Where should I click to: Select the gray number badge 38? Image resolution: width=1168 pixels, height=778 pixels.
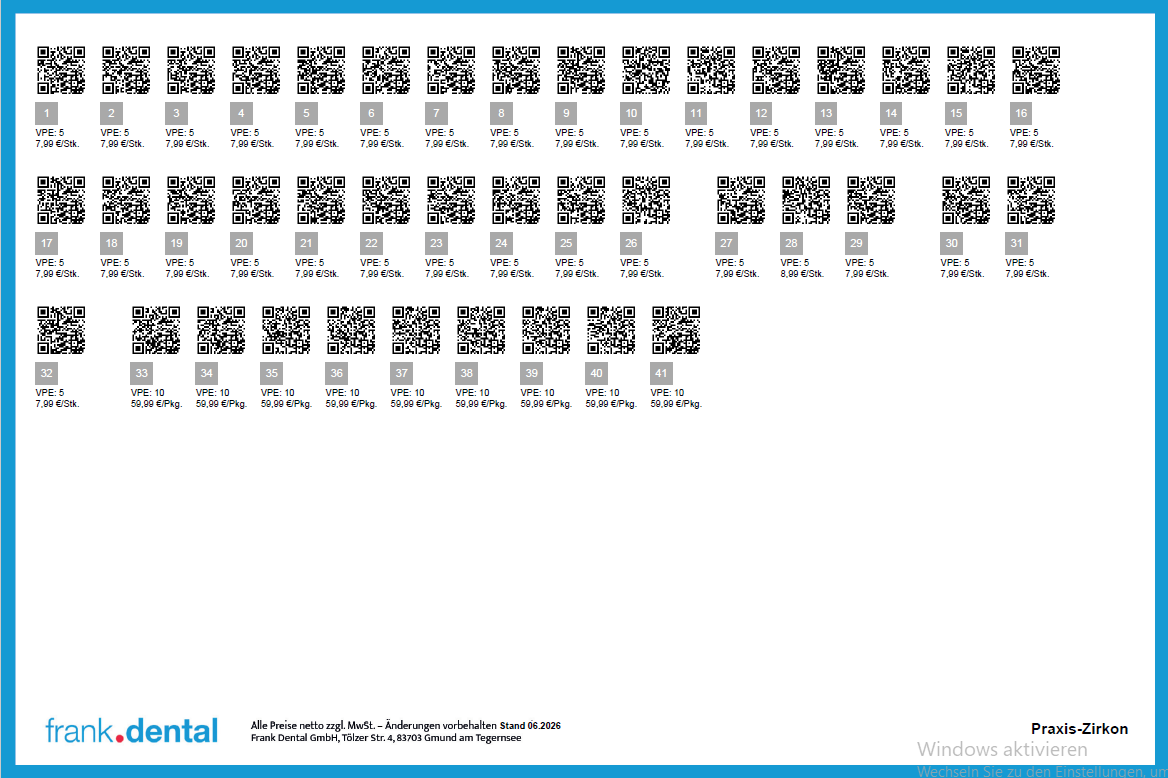[466, 373]
